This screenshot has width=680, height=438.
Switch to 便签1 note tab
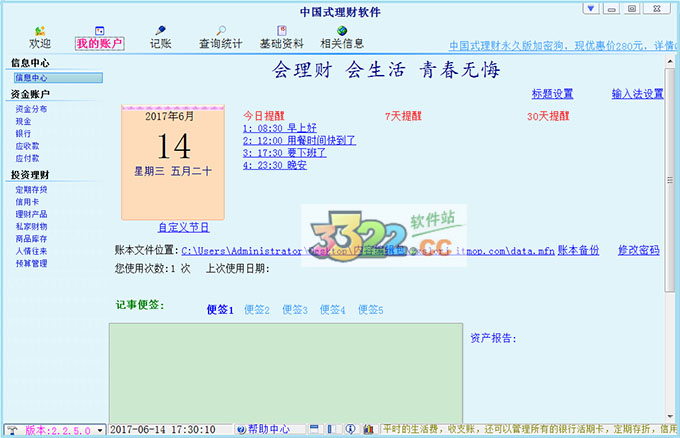point(220,310)
